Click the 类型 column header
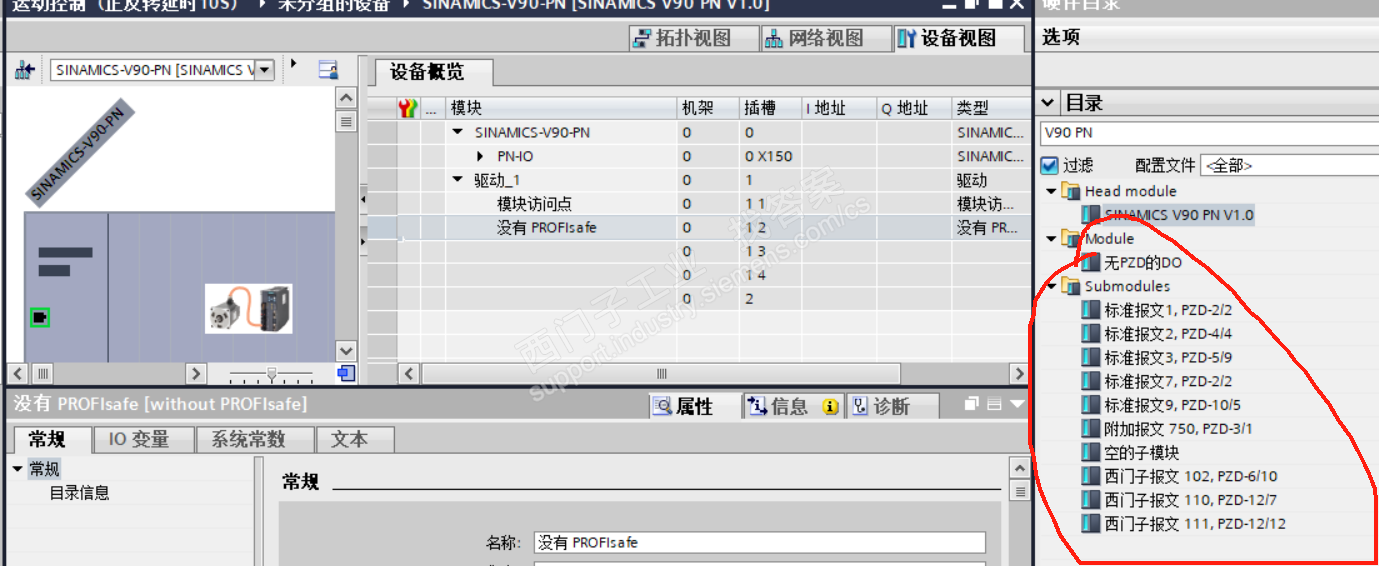 990,108
